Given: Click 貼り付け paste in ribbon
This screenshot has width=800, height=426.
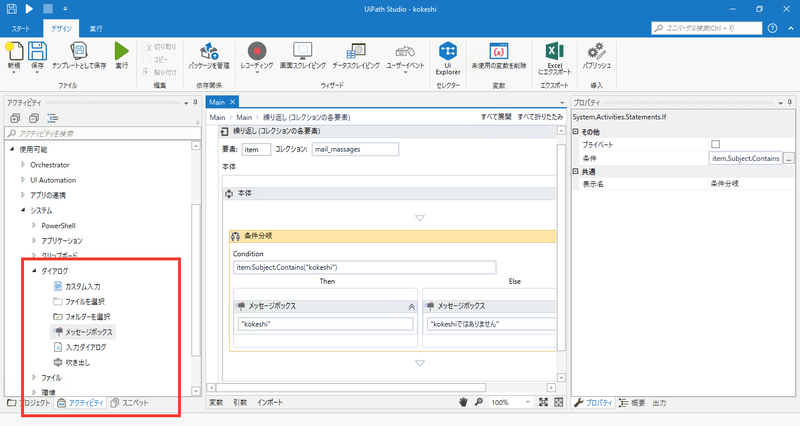Looking at the screenshot, I should pos(160,72).
